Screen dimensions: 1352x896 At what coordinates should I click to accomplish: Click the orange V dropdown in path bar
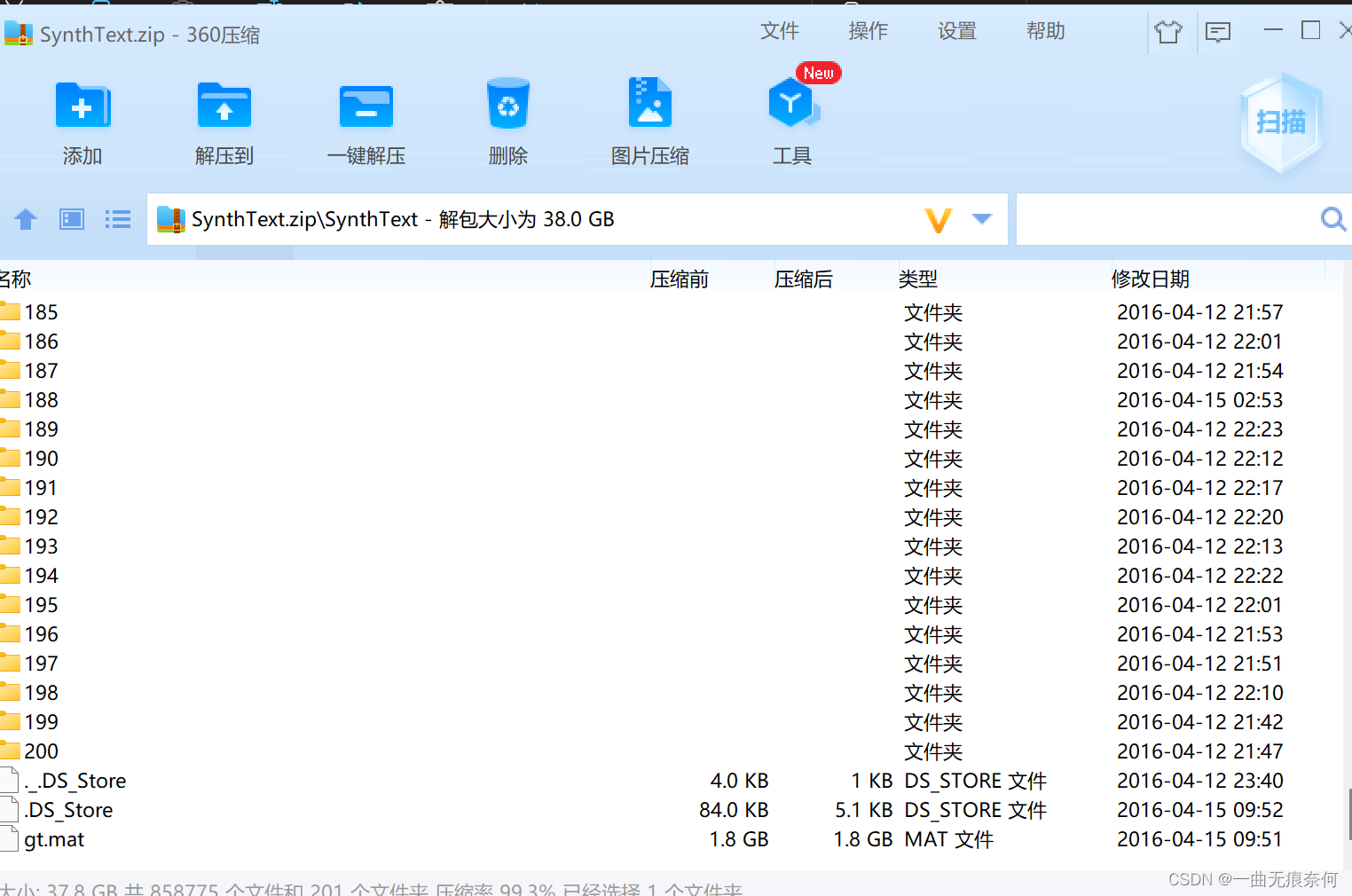[939, 220]
